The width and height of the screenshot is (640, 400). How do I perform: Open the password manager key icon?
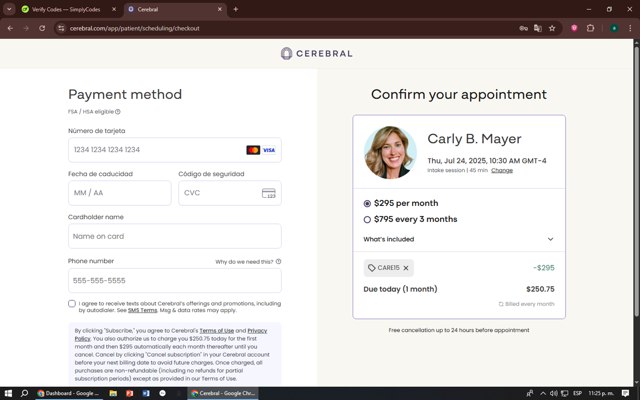[523, 28]
